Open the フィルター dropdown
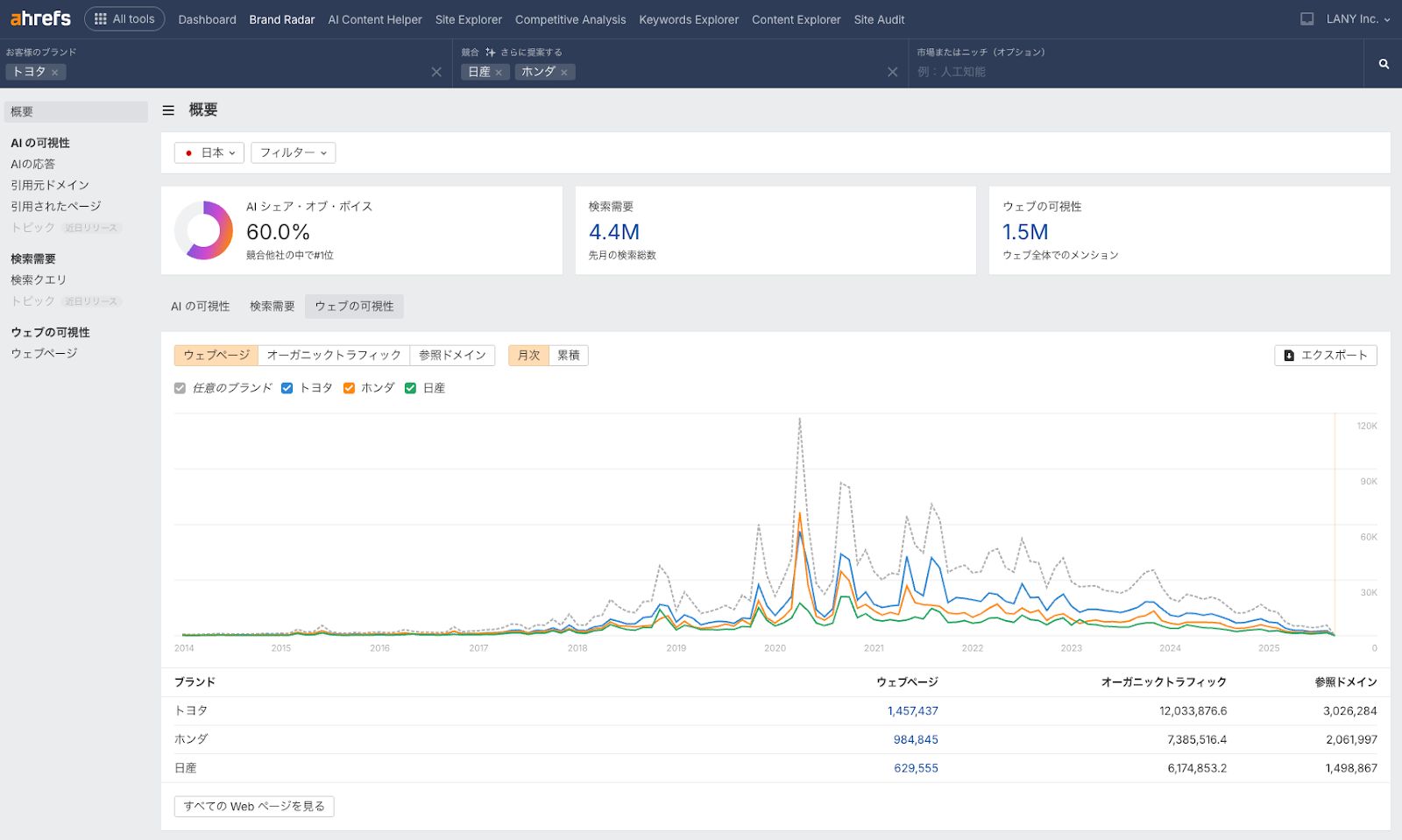Viewport: 1402px width, 840px height. pyautogui.click(x=294, y=152)
